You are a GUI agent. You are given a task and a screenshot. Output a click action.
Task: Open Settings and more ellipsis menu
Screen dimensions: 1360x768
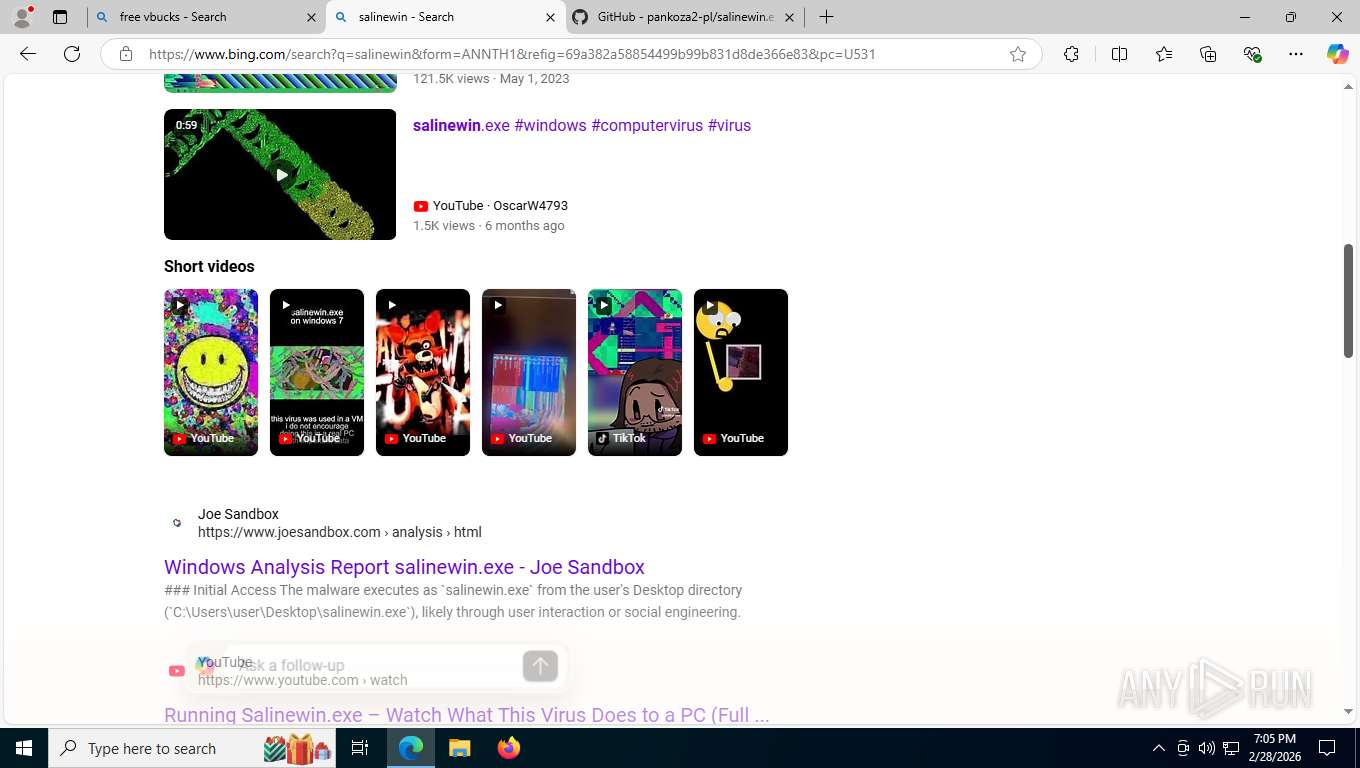[1296, 54]
